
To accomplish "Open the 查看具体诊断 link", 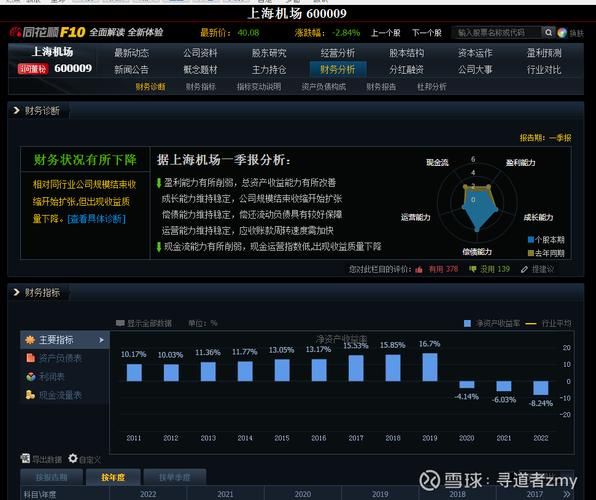I will [97, 219].
